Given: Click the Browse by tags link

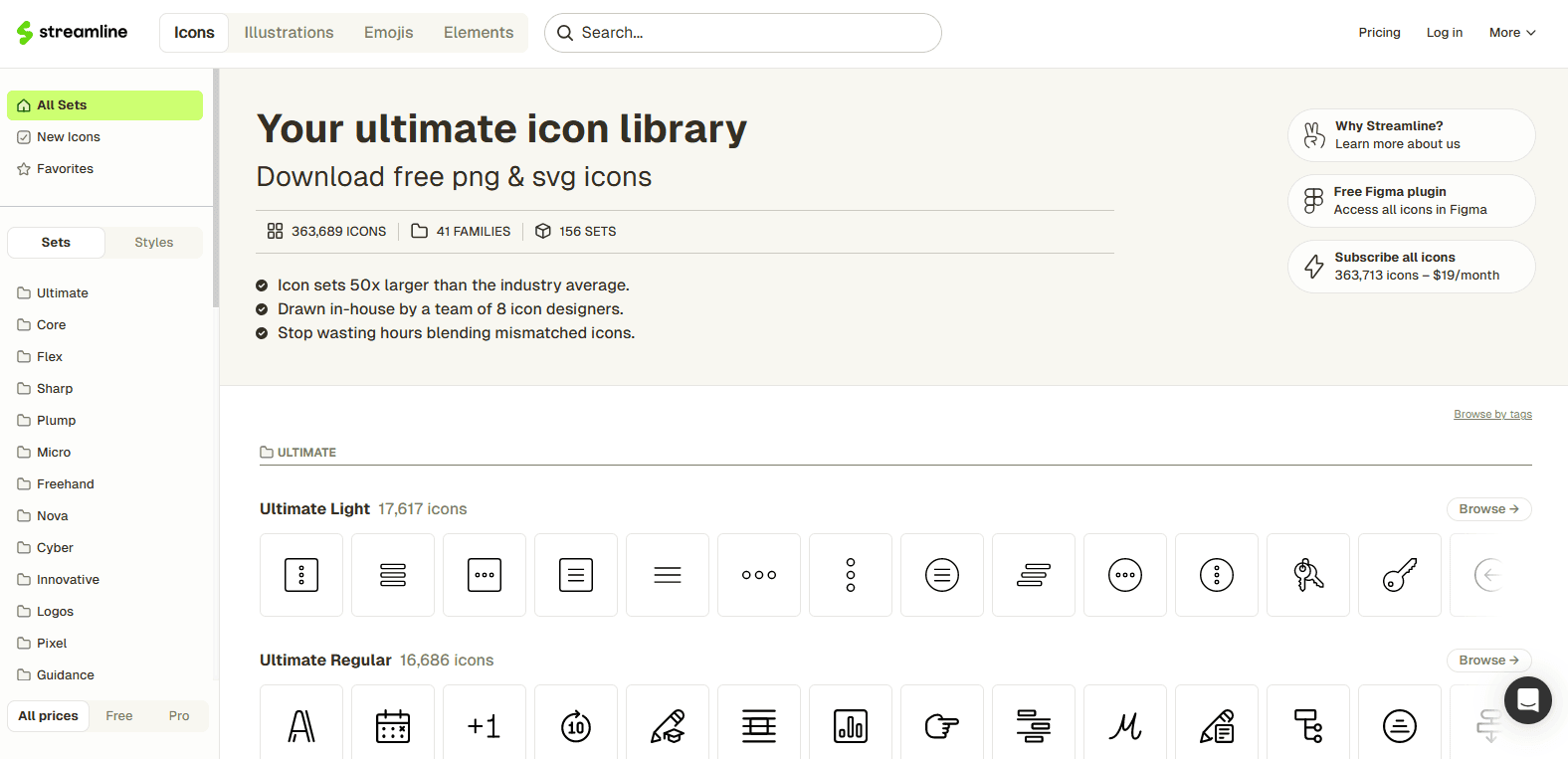Looking at the screenshot, I should (1492, 415).
